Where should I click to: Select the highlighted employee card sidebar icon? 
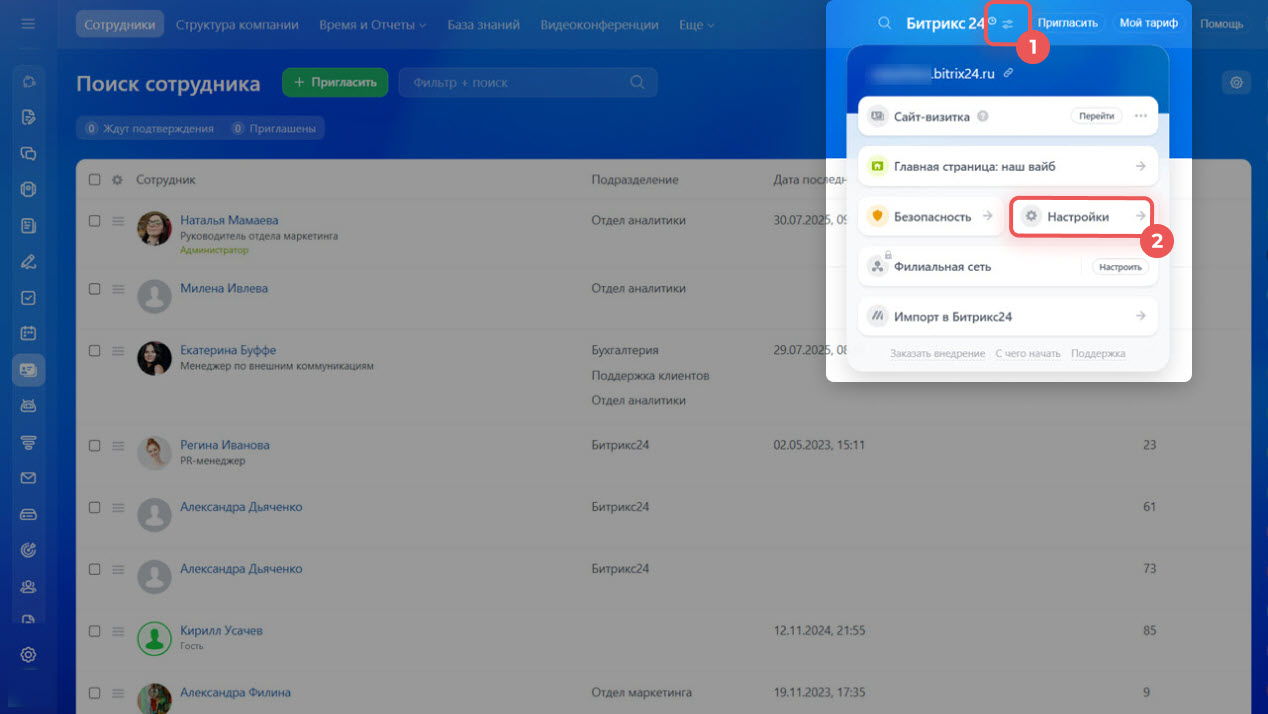point(28,370)
